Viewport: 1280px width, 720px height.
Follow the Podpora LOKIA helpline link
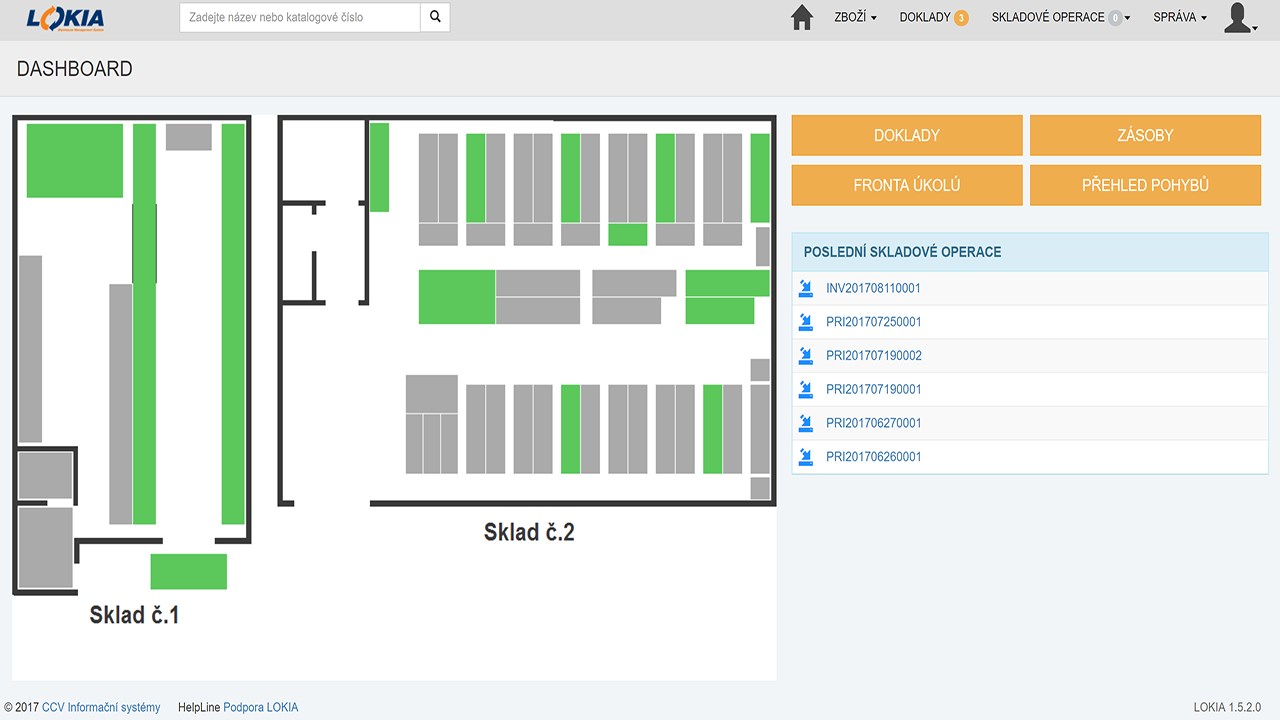260,707
